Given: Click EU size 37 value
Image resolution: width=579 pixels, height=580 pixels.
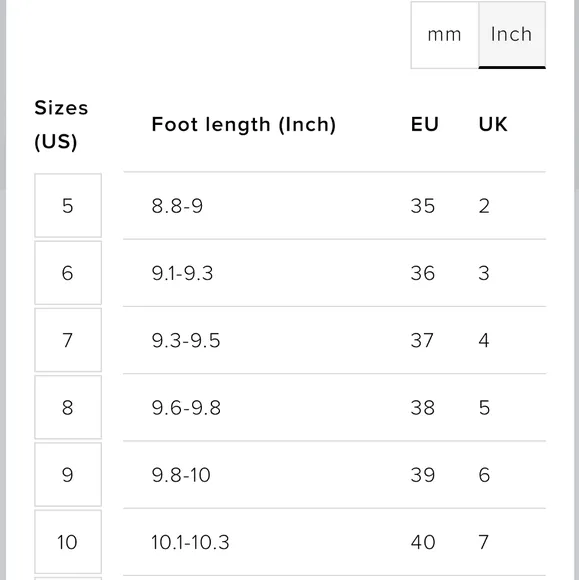Looking at the screenshot, I should coord(422,341).
